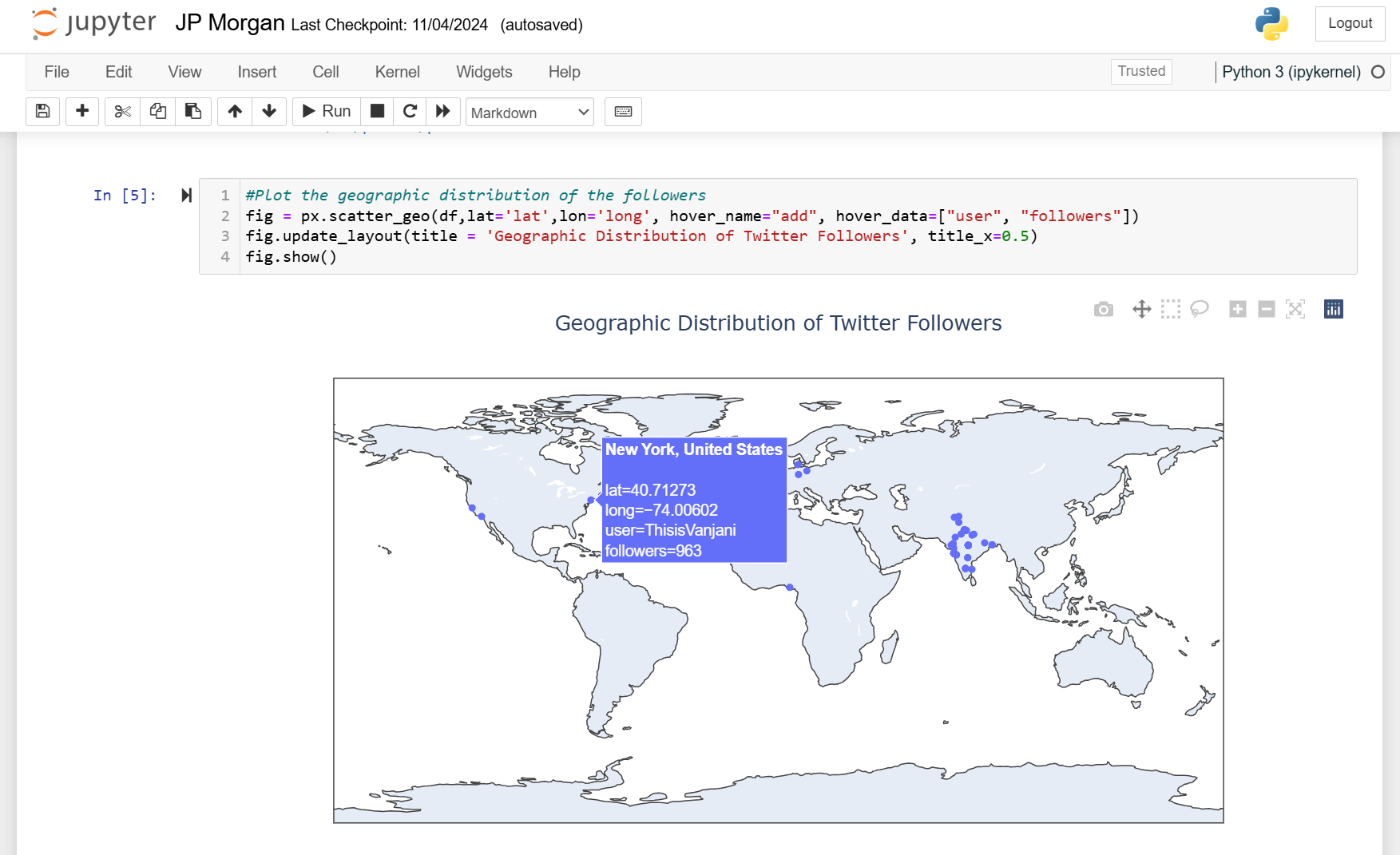Viewport: 1400px width, 855px height.
Task: Click the Python logo icon
Action: click(1271, 24)
